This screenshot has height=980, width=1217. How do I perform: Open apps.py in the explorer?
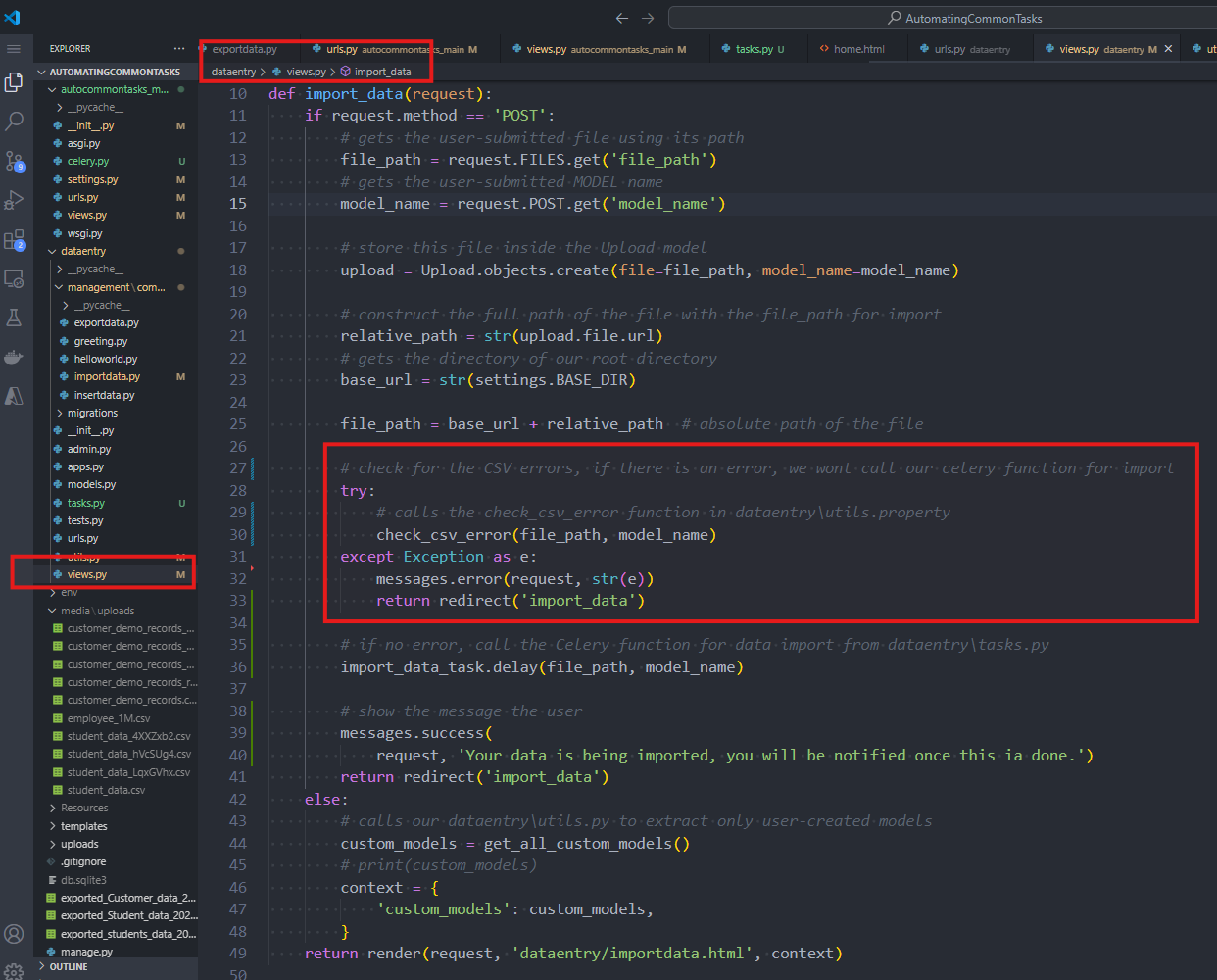click(115, 466)
